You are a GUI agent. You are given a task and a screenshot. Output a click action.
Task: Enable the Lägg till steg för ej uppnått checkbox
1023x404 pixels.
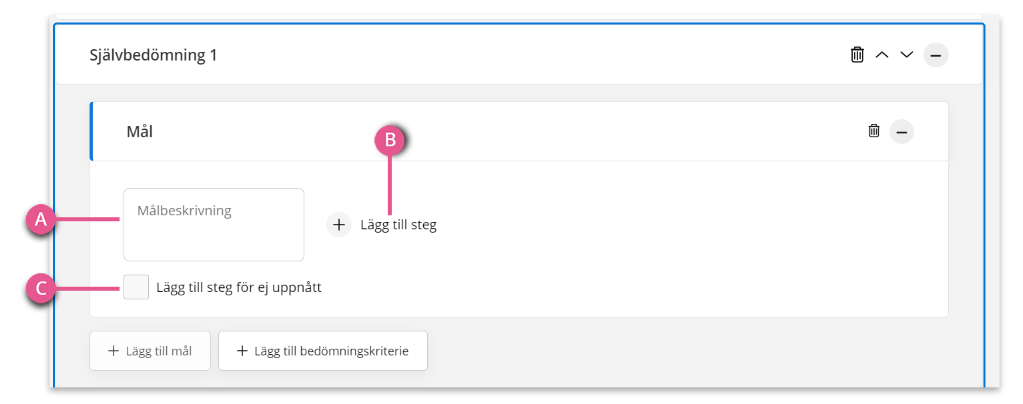pos(136,287)
